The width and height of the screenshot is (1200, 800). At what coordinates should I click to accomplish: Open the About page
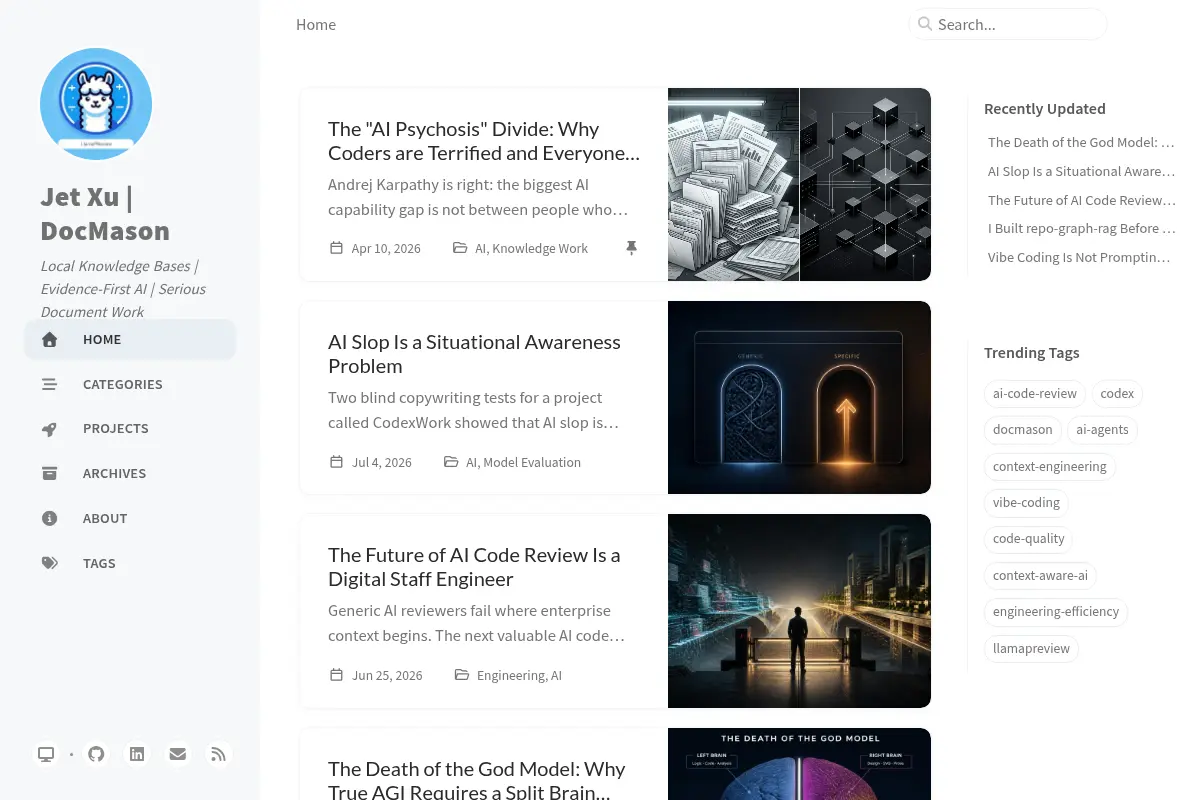point(130,518)
